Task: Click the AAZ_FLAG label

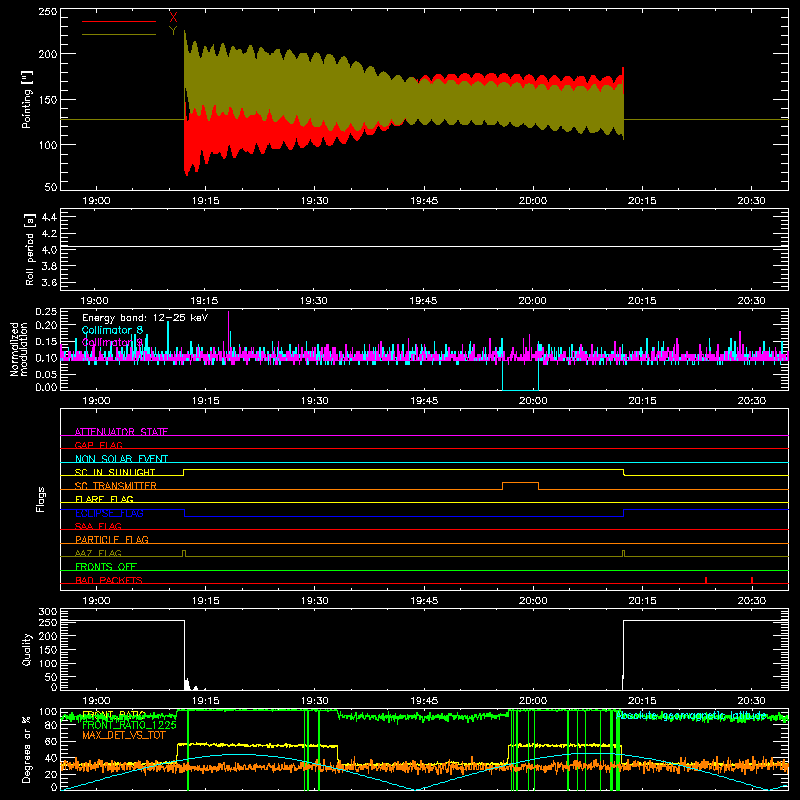Action: [x=98, y=553]
